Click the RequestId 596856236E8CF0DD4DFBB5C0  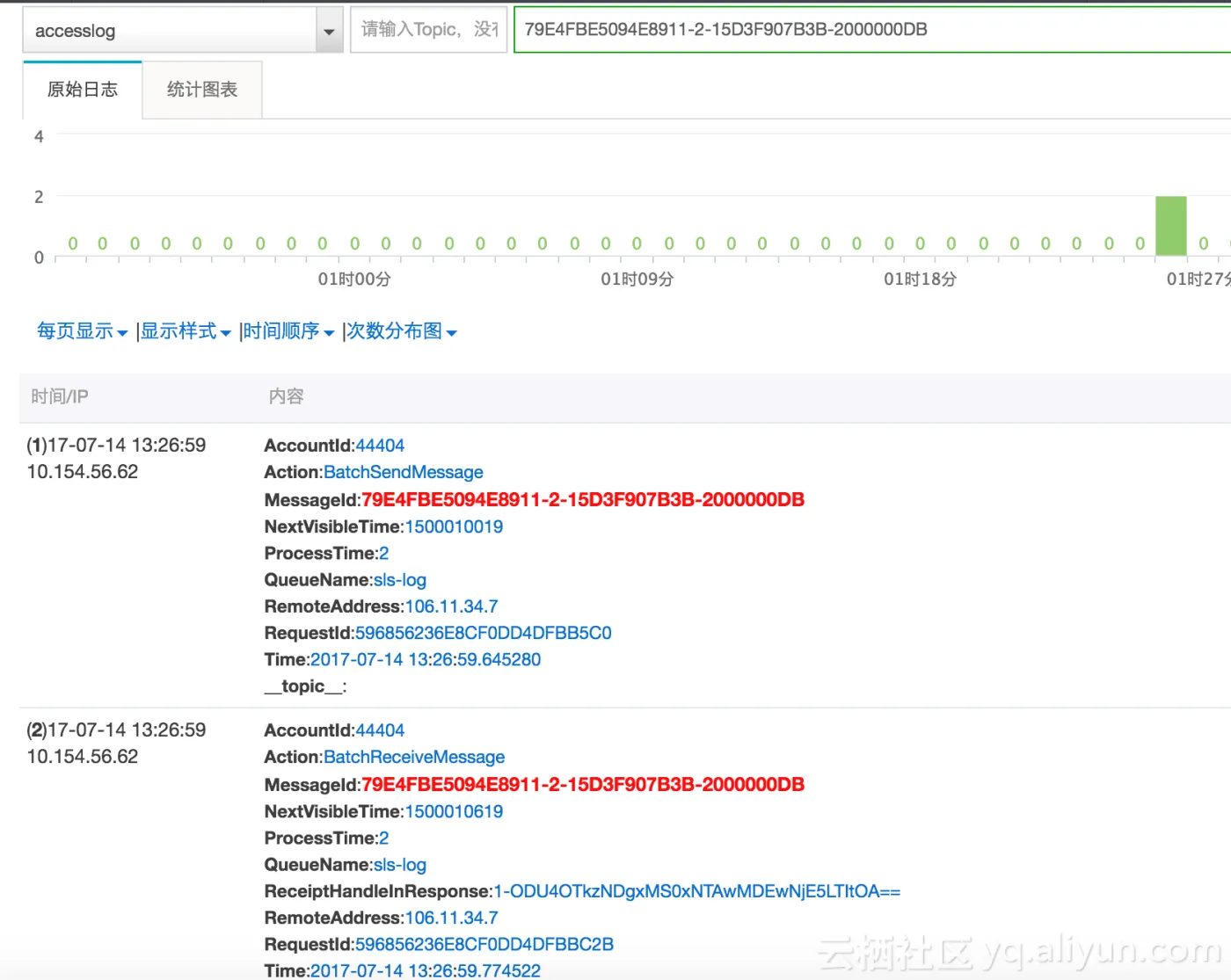[x=483, y=633]
